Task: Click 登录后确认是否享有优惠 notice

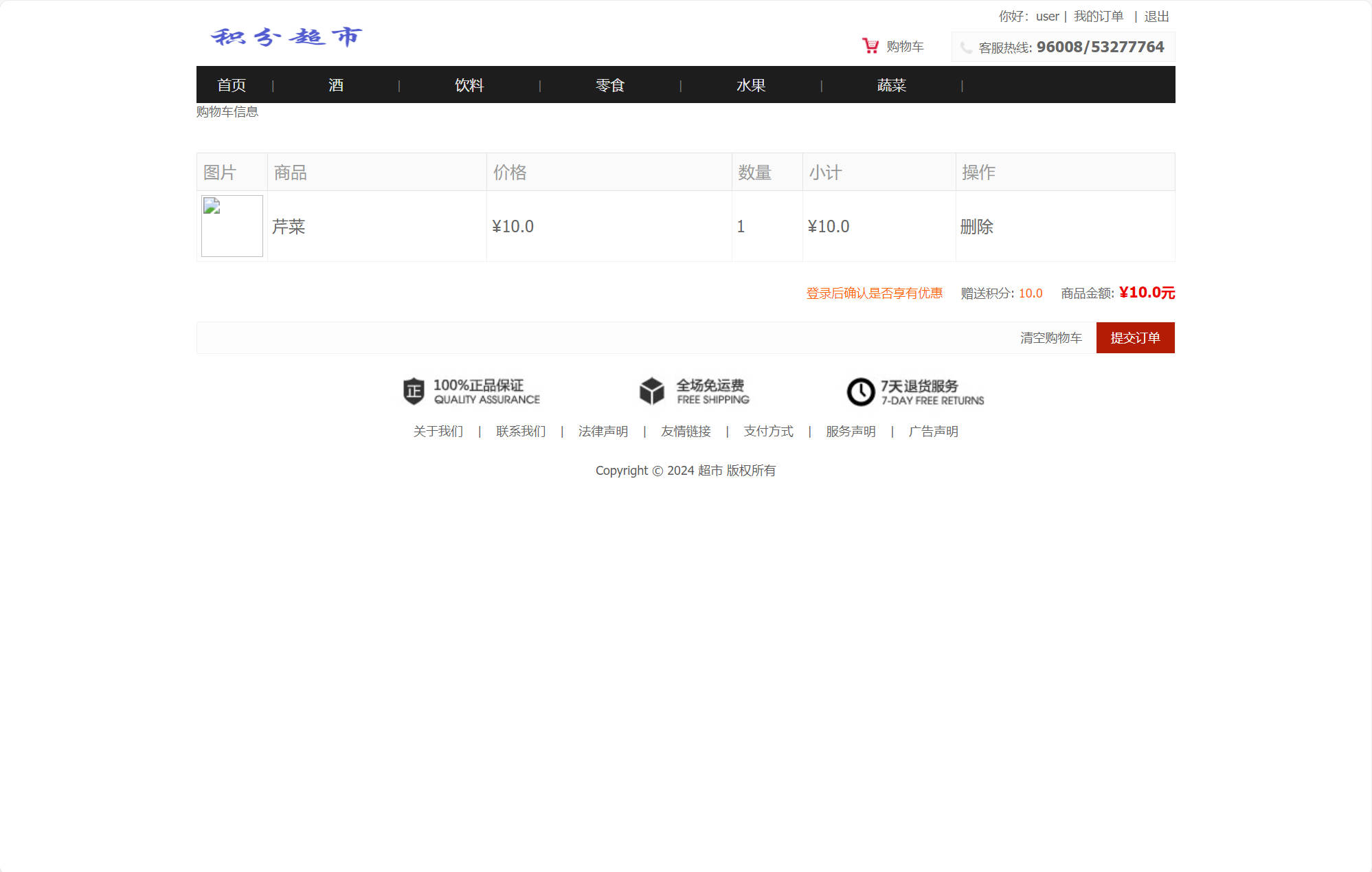Action: coord(874,293)
